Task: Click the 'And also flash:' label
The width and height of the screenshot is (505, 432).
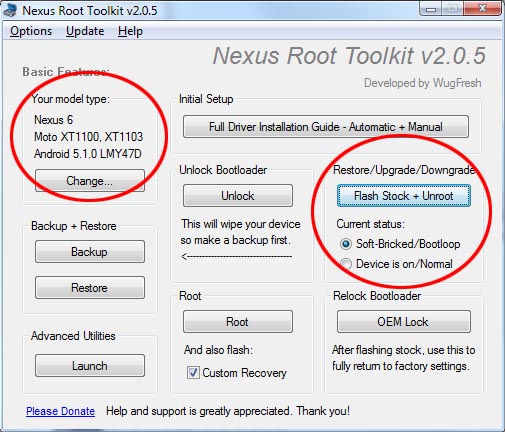Action: click(218, 350)
